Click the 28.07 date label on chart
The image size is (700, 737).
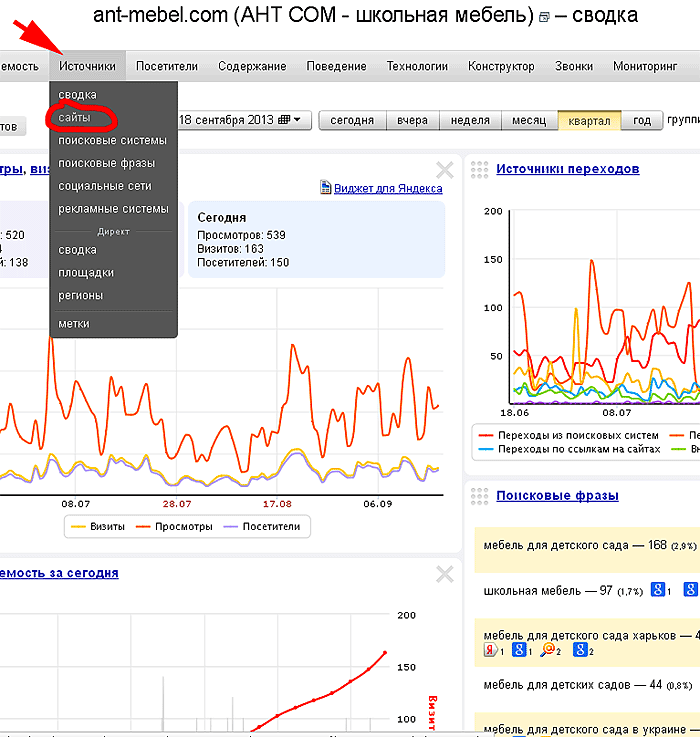[177, 504]
